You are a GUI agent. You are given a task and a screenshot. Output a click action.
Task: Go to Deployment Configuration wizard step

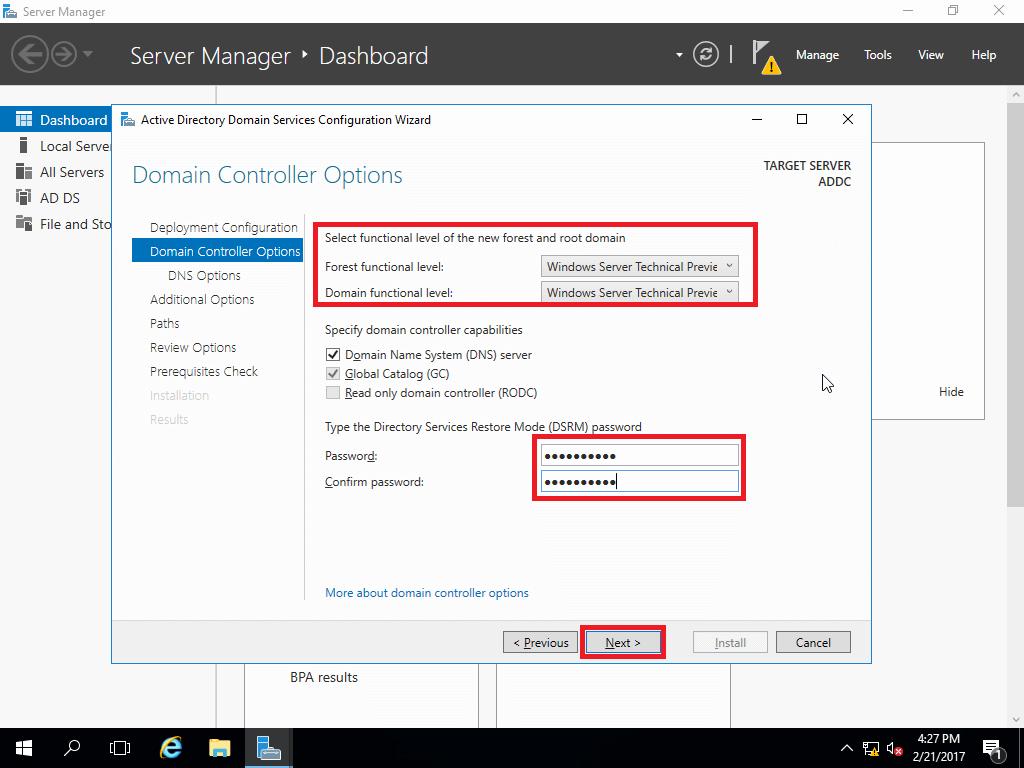pyautogui.click(x=223, y=227)
